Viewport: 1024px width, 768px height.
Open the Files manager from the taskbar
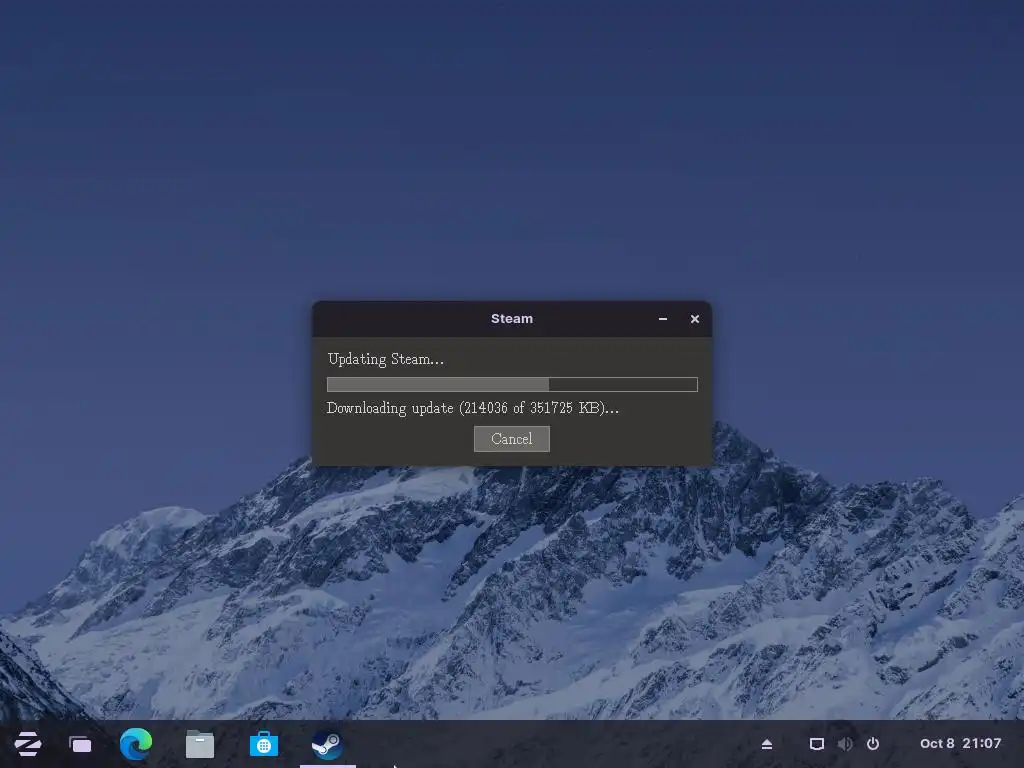pos(200,744)
